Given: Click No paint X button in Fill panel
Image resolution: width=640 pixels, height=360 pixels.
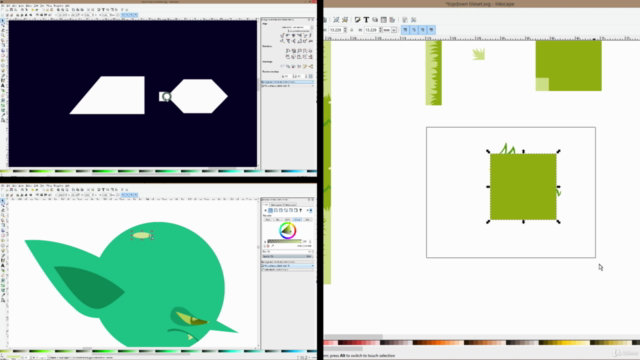Looking at the screenshot, I should click(266, 210).
